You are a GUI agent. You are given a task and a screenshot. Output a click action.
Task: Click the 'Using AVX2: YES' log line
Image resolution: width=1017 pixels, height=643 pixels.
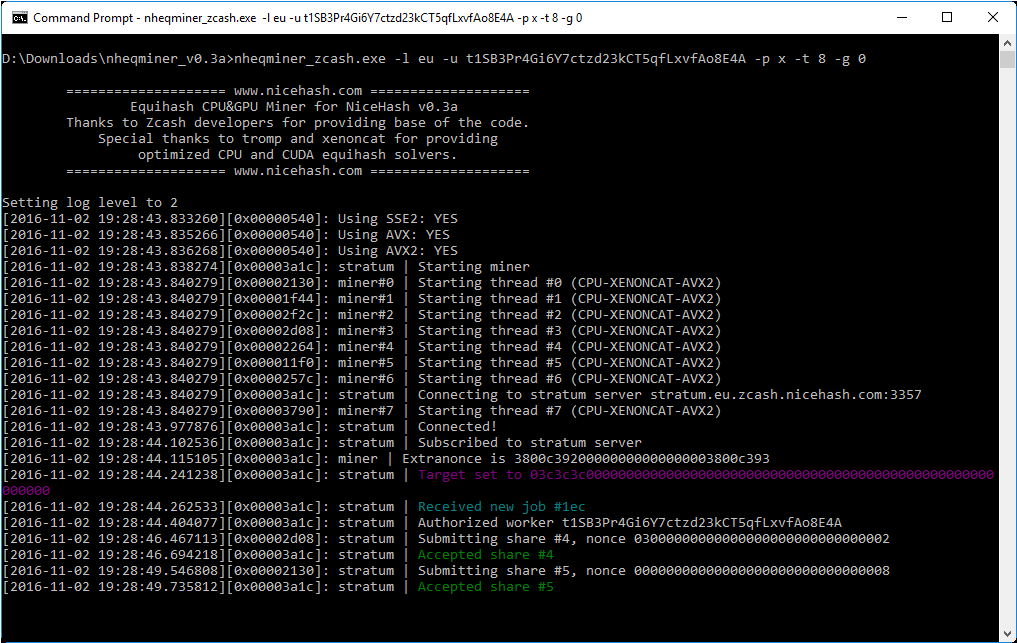click(x=397, y=251)
